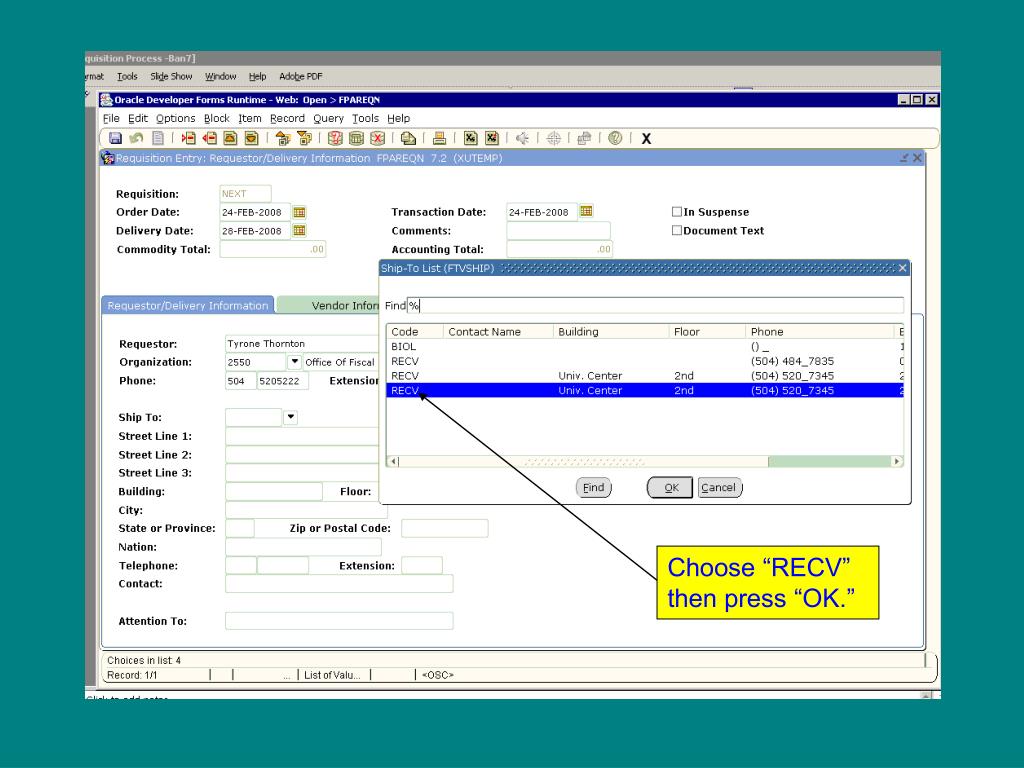Open the Transaction Date calendar icon
The width and height of the screenshot is (1024, 768).
[x=586, y=211]
